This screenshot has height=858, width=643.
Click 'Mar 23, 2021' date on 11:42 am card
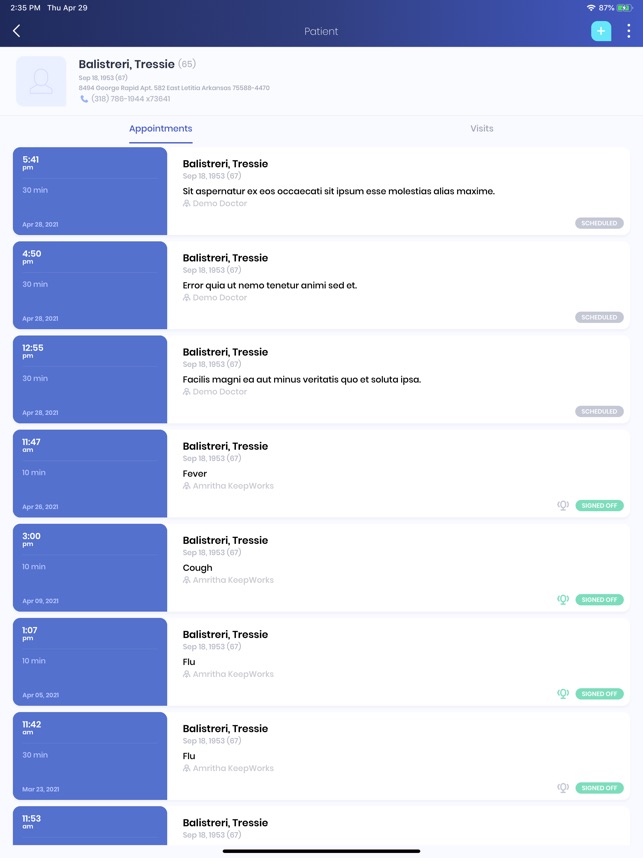click(40, 789)
